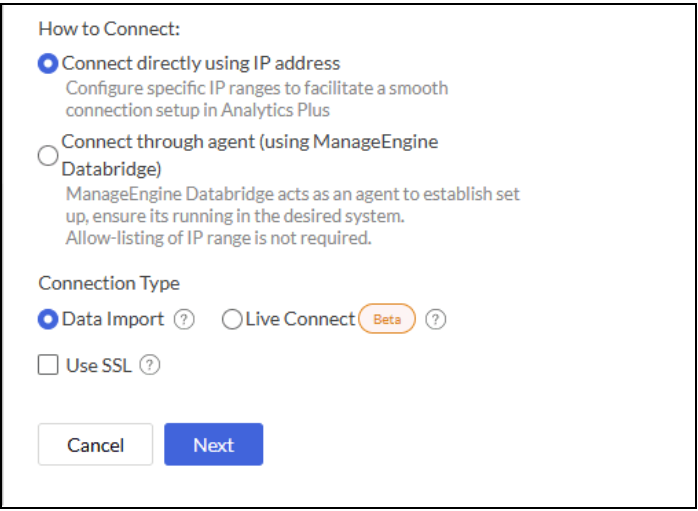
Task: Show the help tooltip icon for Use SSL
Action: 150,365
